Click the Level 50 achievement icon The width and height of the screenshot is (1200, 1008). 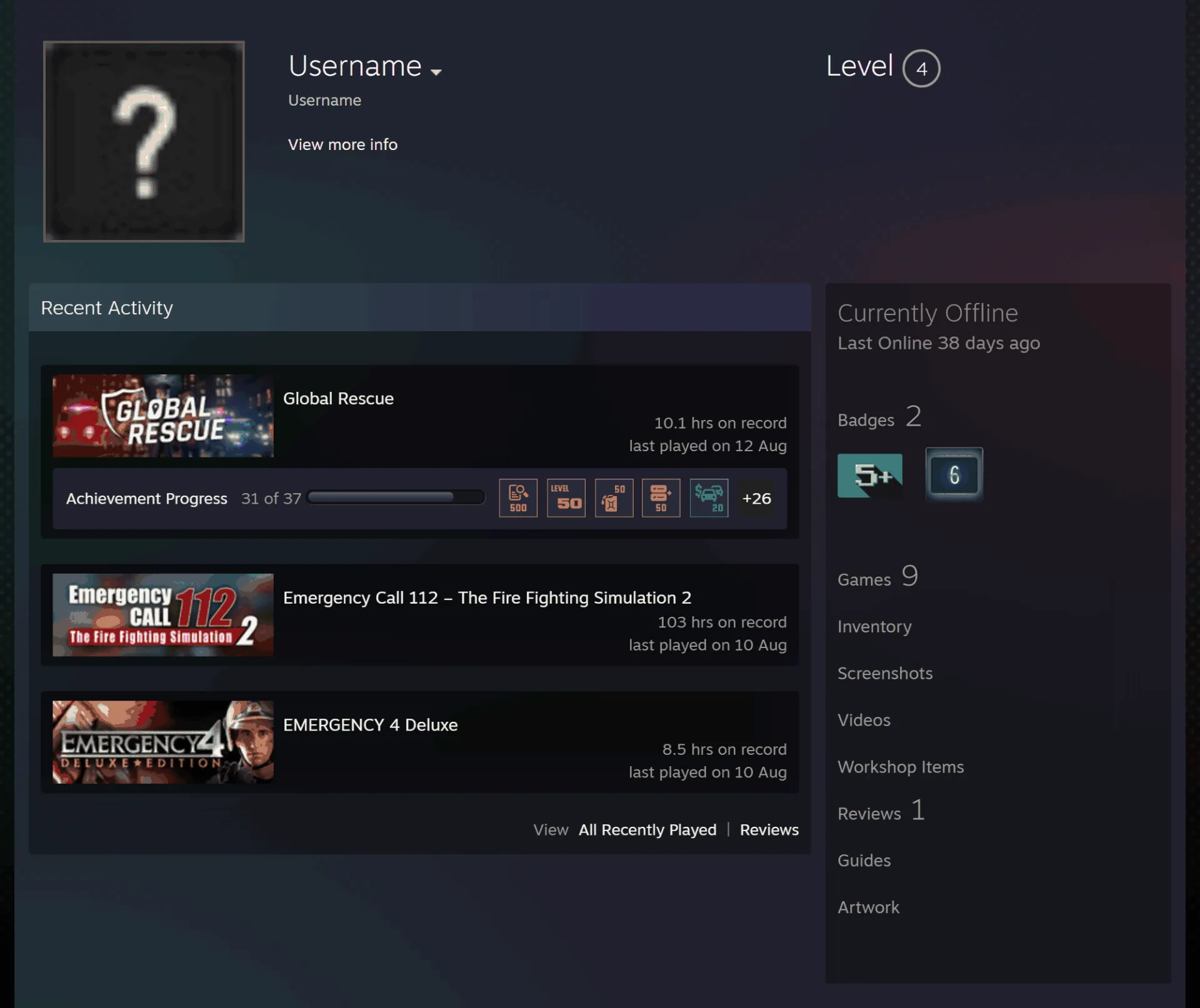(566, 498)
